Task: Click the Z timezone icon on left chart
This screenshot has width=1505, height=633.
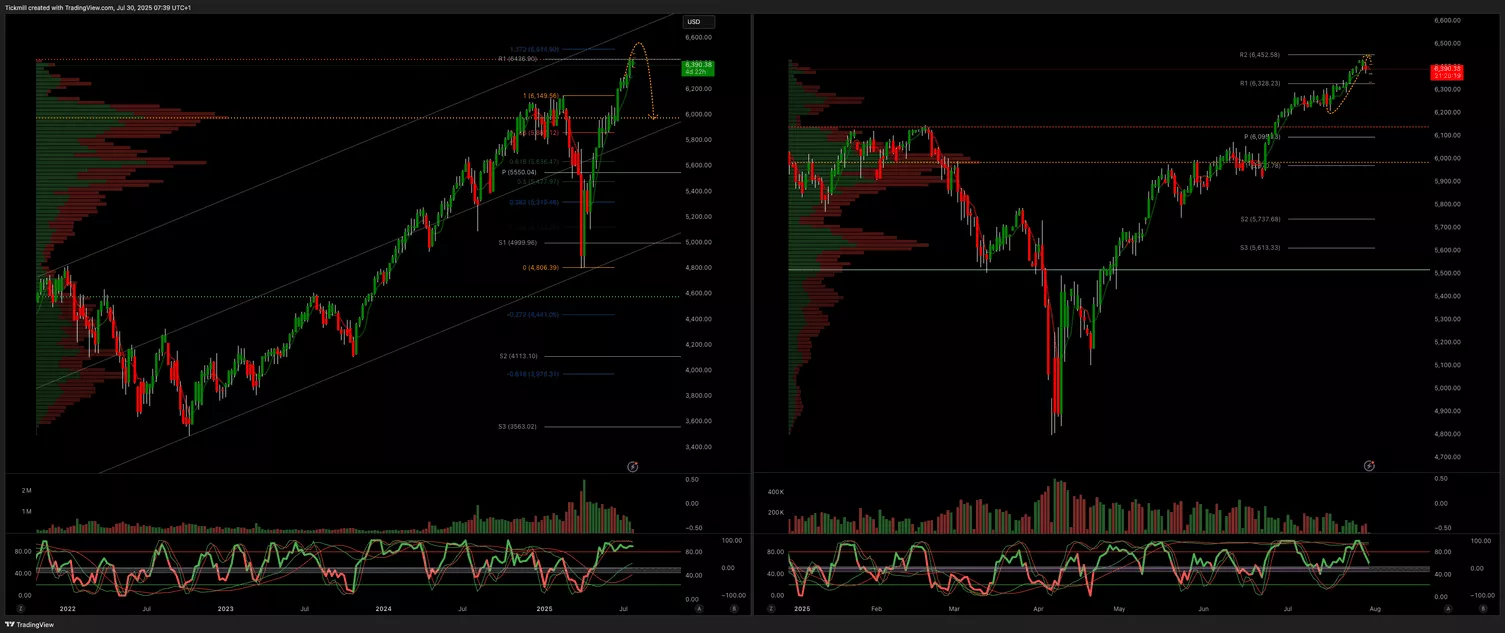Action: [21, 608]
